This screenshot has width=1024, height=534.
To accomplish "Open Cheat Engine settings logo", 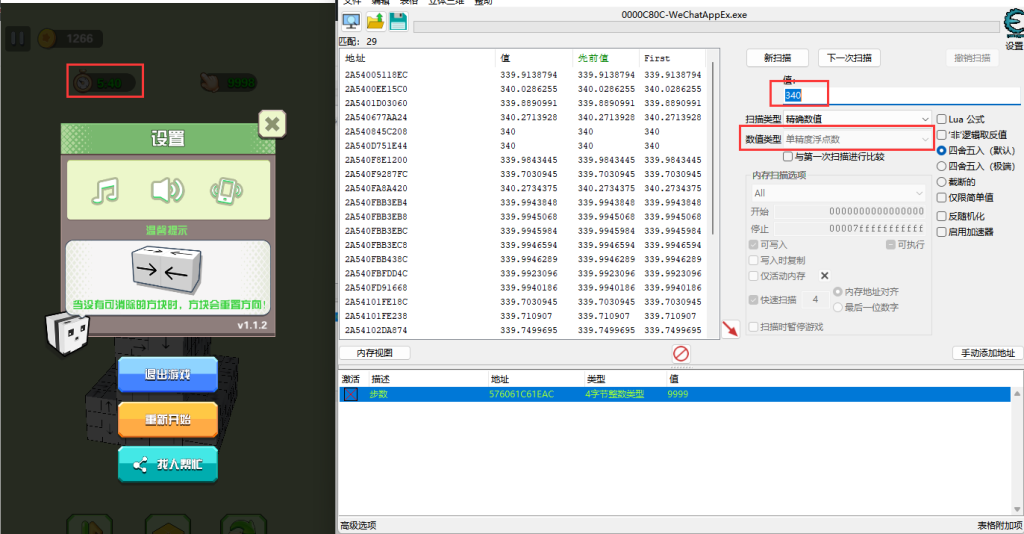I will coord(1013,25).
